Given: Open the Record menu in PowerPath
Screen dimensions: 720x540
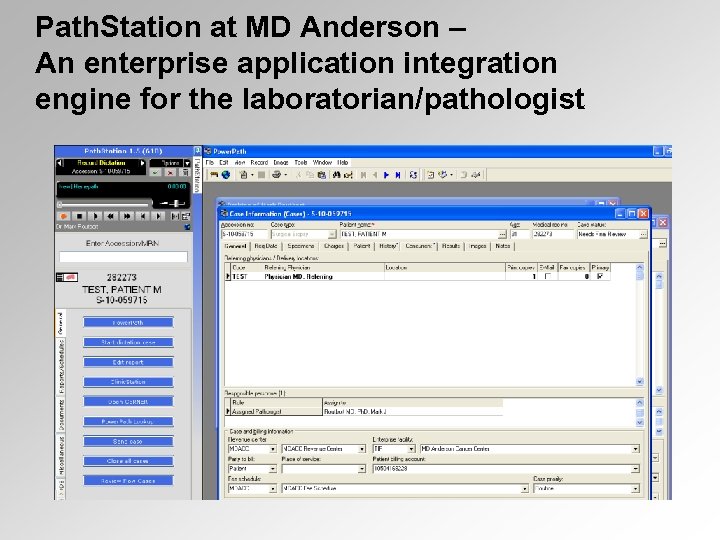Looking at the screenshot, I should pos(259,163).
